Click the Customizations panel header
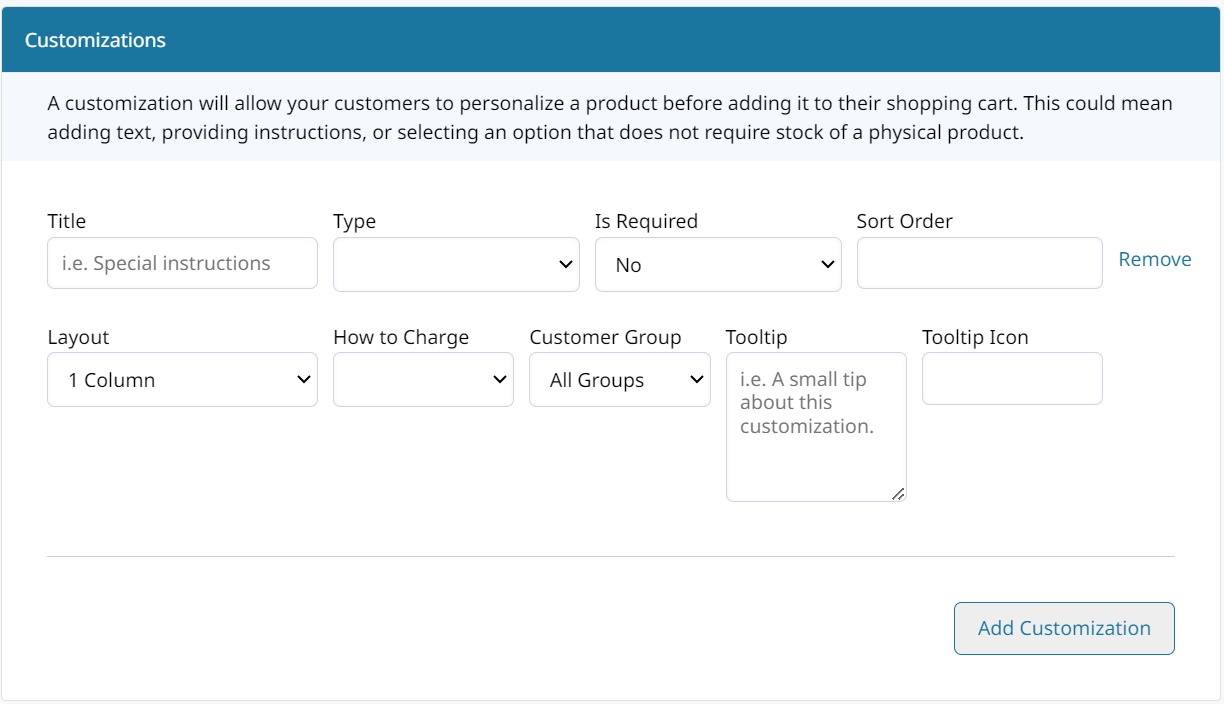The image size is (1224, 704). pyautogui.click(x=611, y=40)
